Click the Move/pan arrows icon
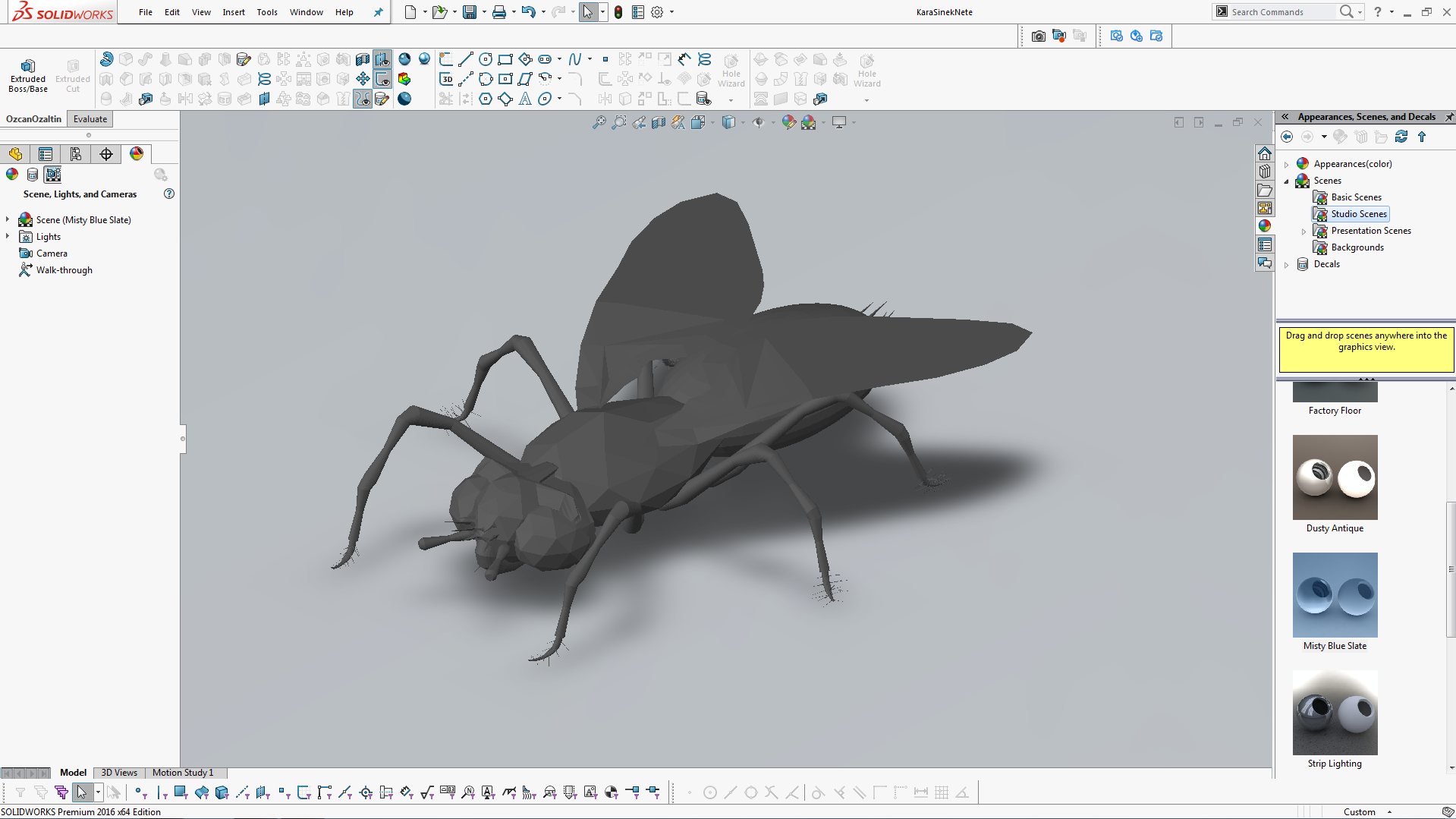Image resolution: width=1456 pixels, height=819 pixels. pyautogui.click(x=363, y=79)
